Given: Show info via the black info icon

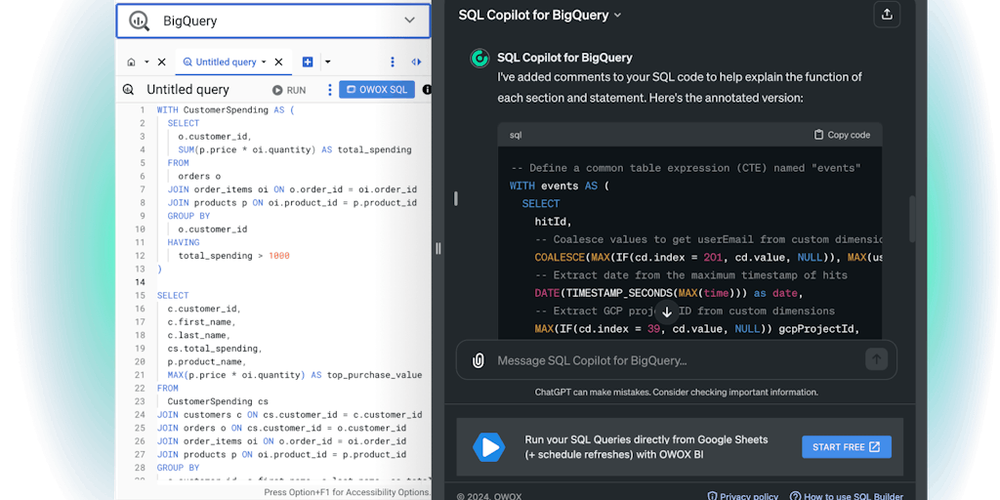Looking at the screenshot, I should [427, 90].
